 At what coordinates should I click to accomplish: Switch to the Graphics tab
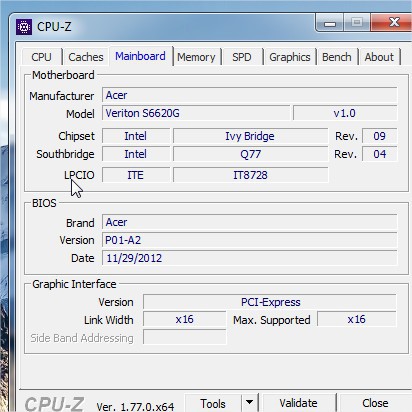(290, 57)
